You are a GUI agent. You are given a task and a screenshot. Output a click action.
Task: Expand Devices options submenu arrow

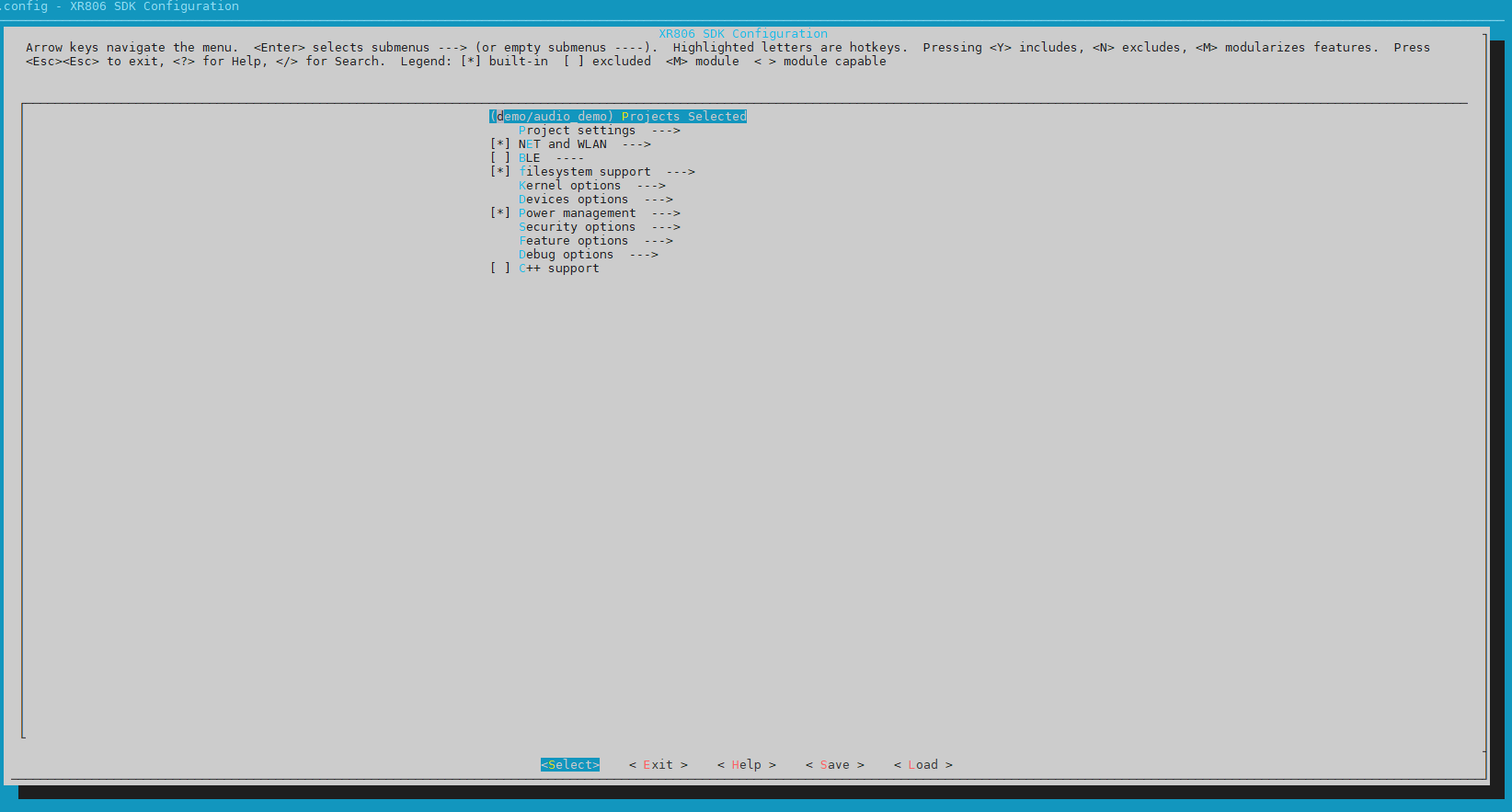coord(659,200)
